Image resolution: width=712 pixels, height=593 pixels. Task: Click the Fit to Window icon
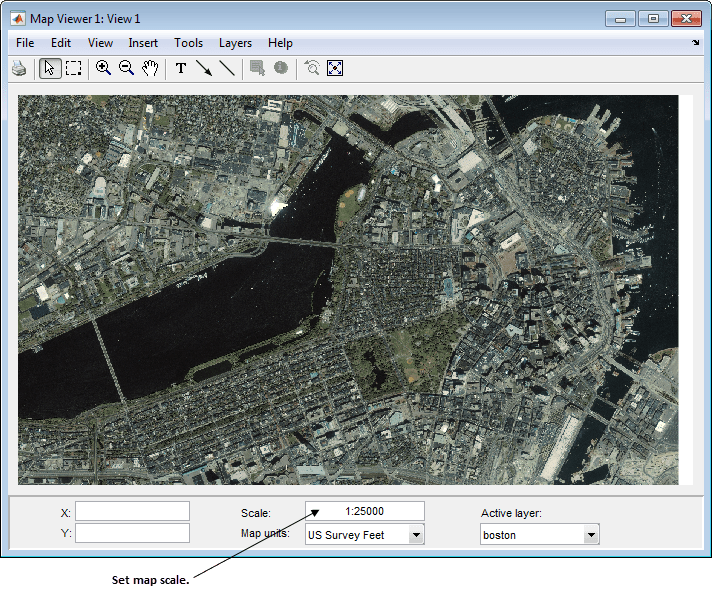335,68
